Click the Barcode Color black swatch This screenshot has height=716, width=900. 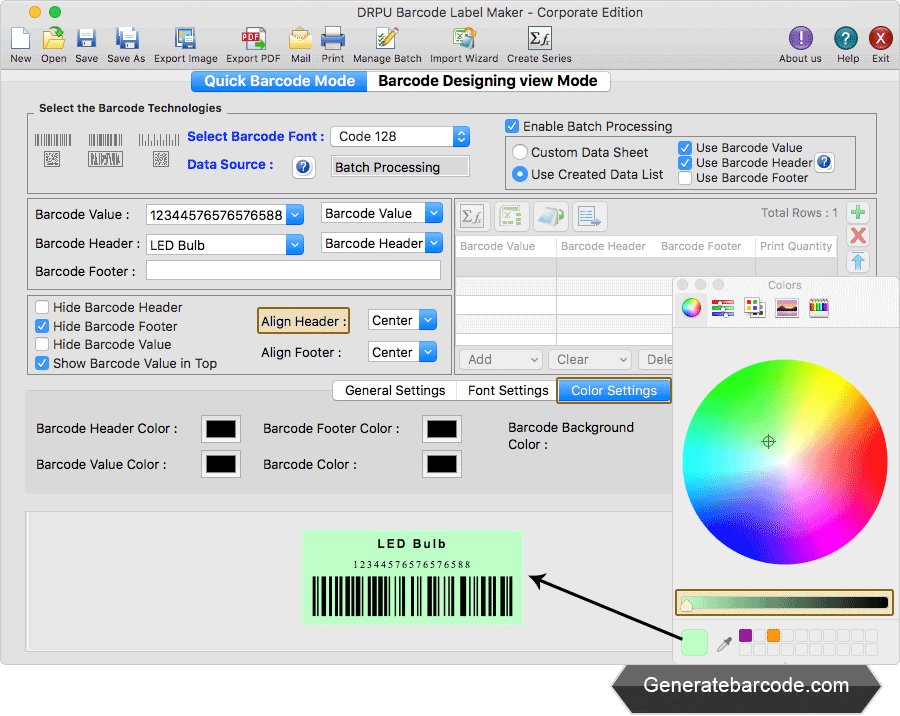tap(442, 465)
